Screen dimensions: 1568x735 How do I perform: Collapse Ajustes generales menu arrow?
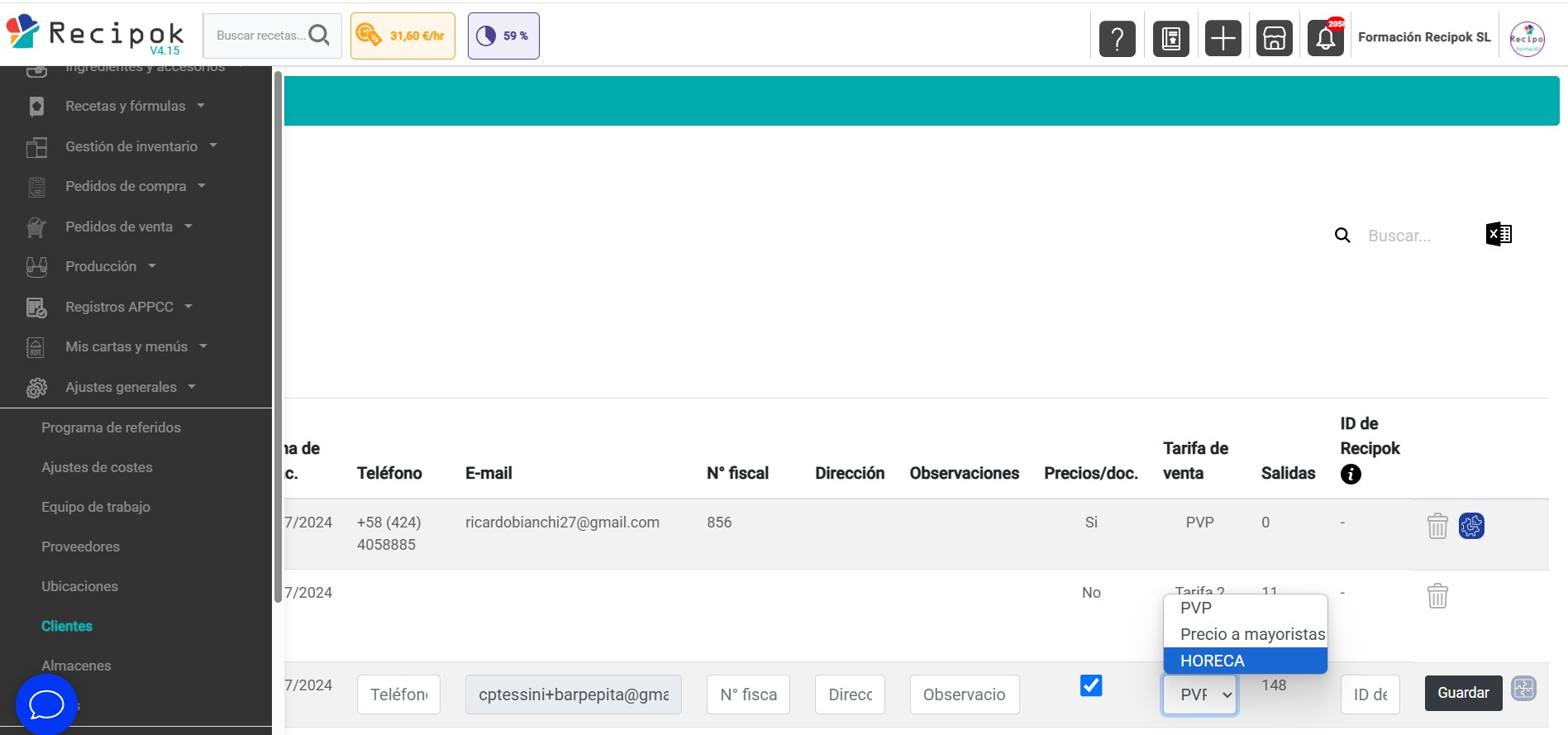click(x=192, y=386)
